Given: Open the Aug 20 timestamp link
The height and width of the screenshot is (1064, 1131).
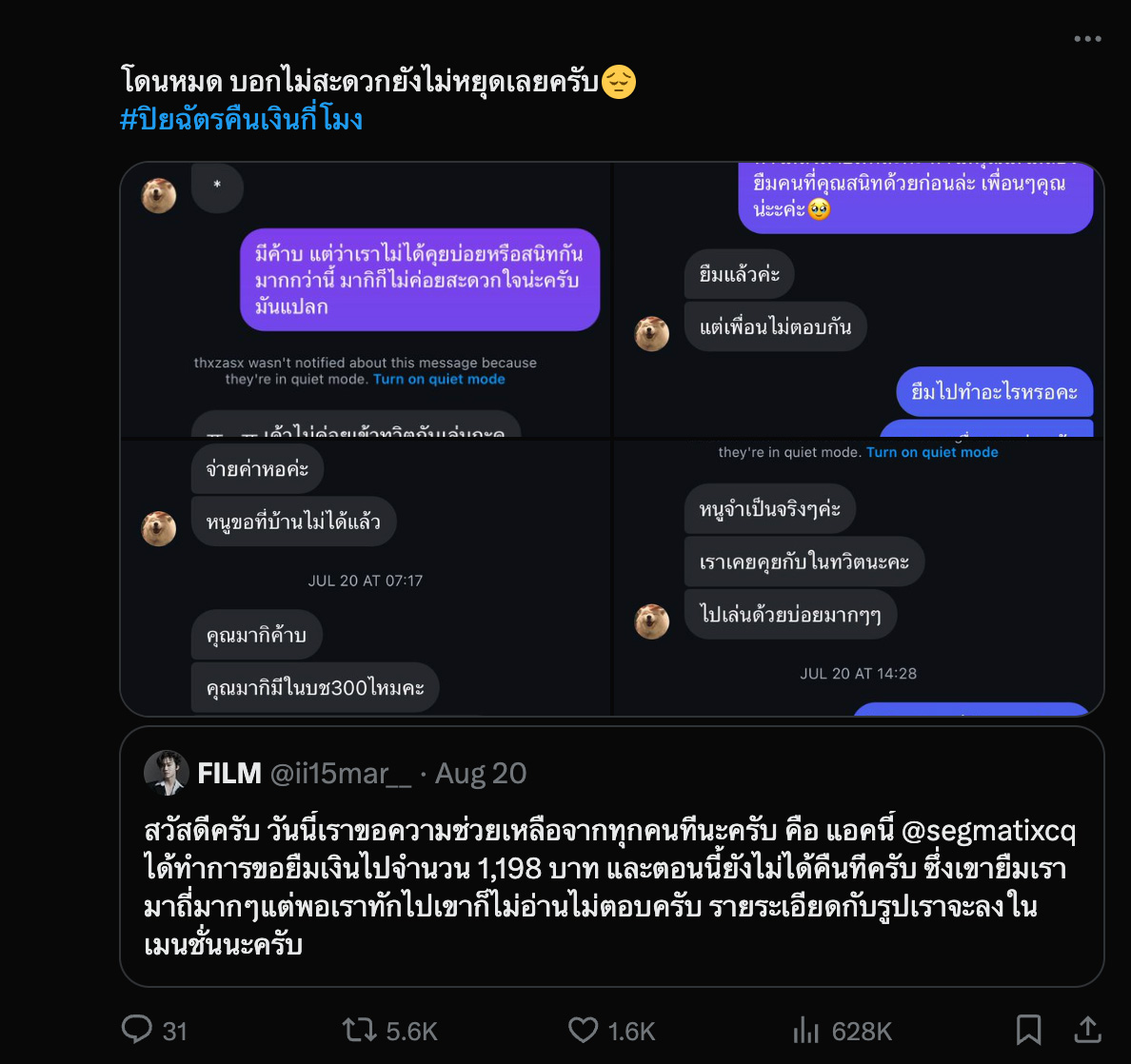Looking at the screenshot, I should pos(479,773).
